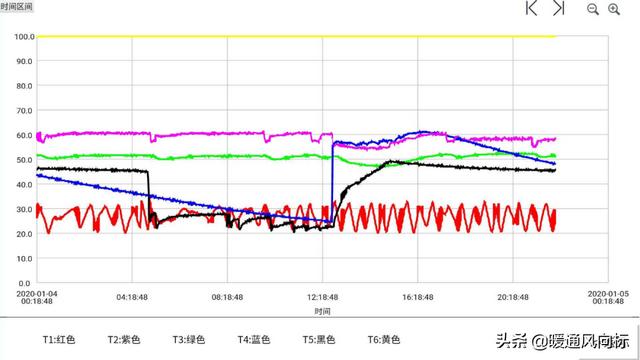
Task: Click the 16:18:48 time axis label
Action: (x=418, y=297)
